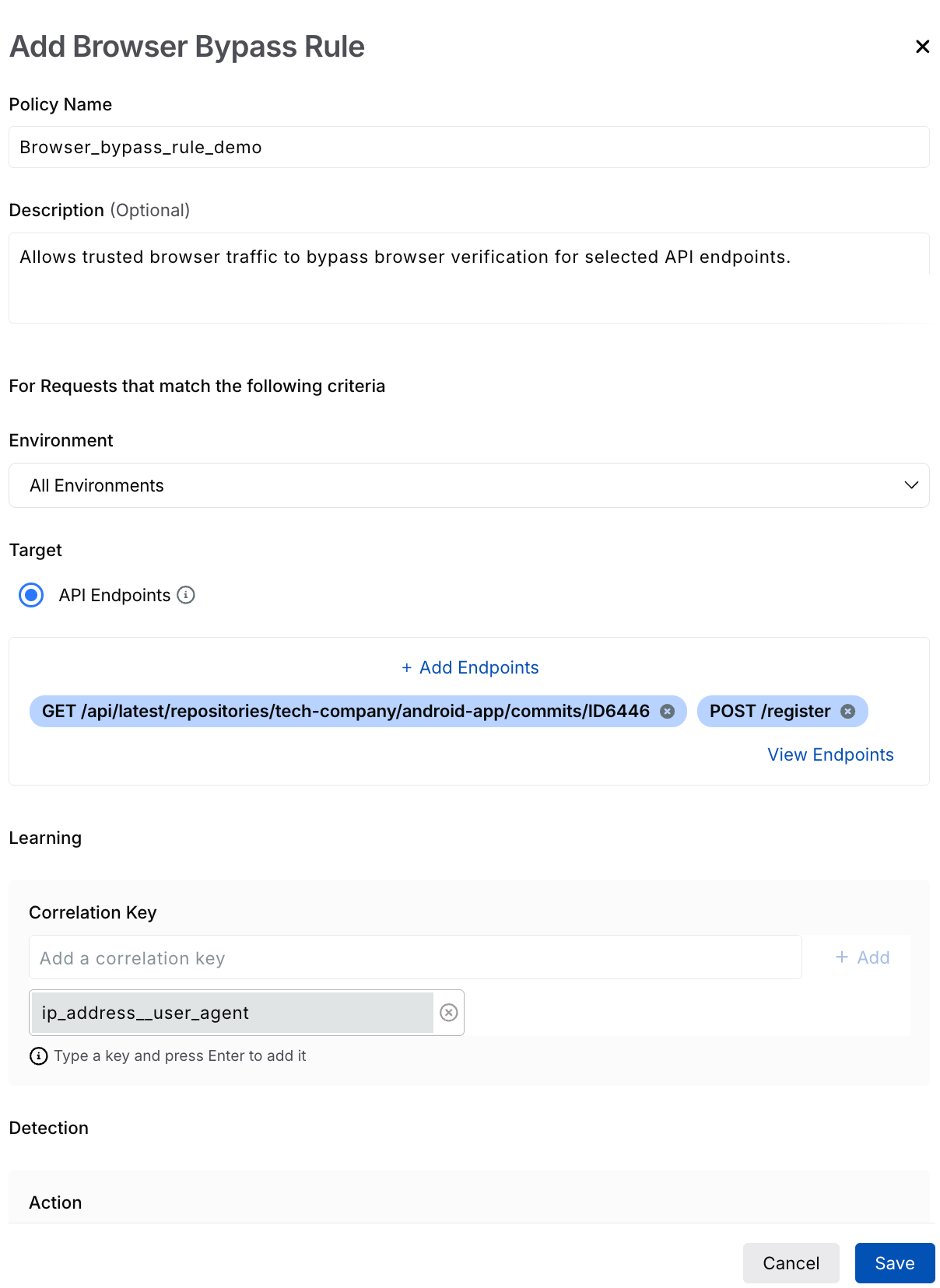Click the GET android-app commits endpoint chip
Screen dimensions: 940x1288
coord(345,711)
